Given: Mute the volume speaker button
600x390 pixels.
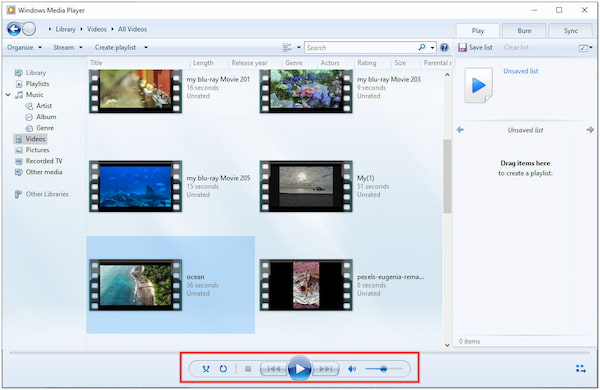Looking at the screenshot, I should (352, 369).
